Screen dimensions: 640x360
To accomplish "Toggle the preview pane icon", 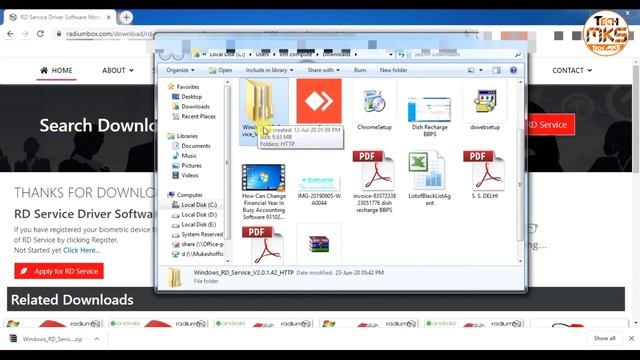I will click(x=496, y=70).
